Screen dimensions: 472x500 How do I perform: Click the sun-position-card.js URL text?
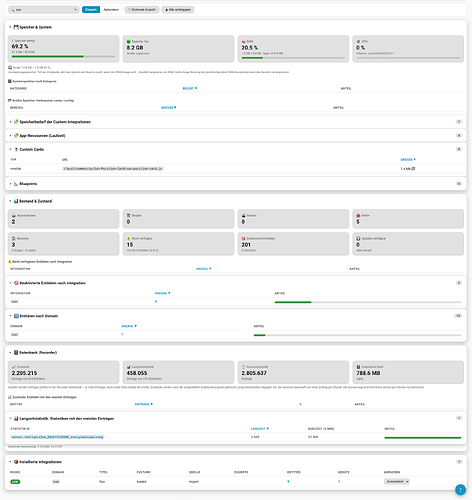[x=113, y=169]
